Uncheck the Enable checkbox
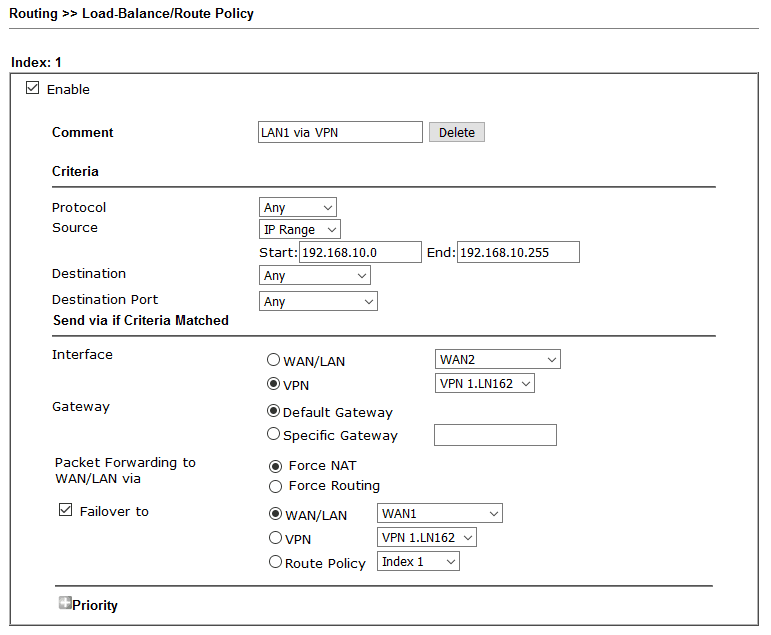This screenshot has width=771, height=635. (x=33, y=89)
